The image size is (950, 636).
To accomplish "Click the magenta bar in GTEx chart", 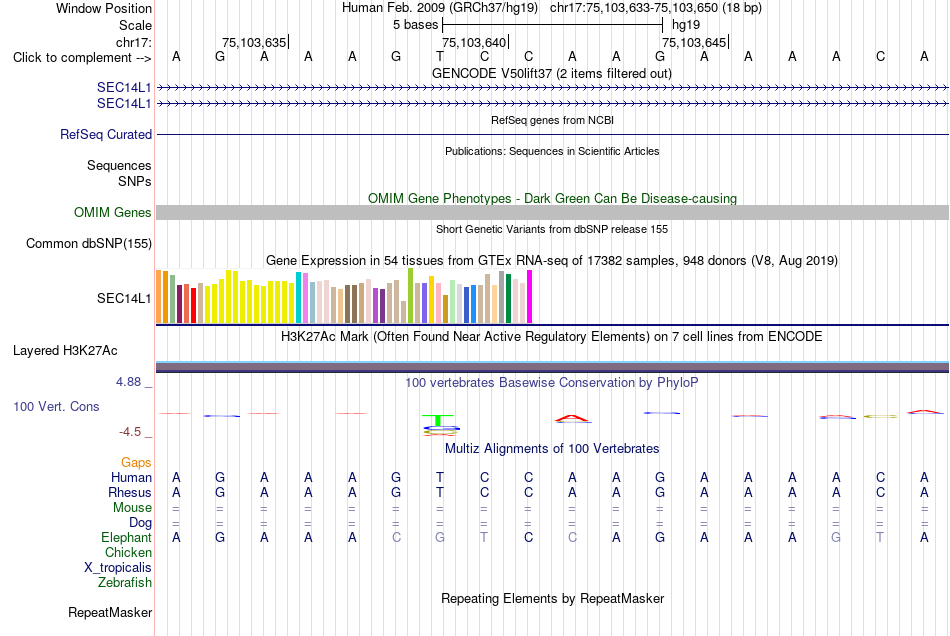I will tap(530, 297).
